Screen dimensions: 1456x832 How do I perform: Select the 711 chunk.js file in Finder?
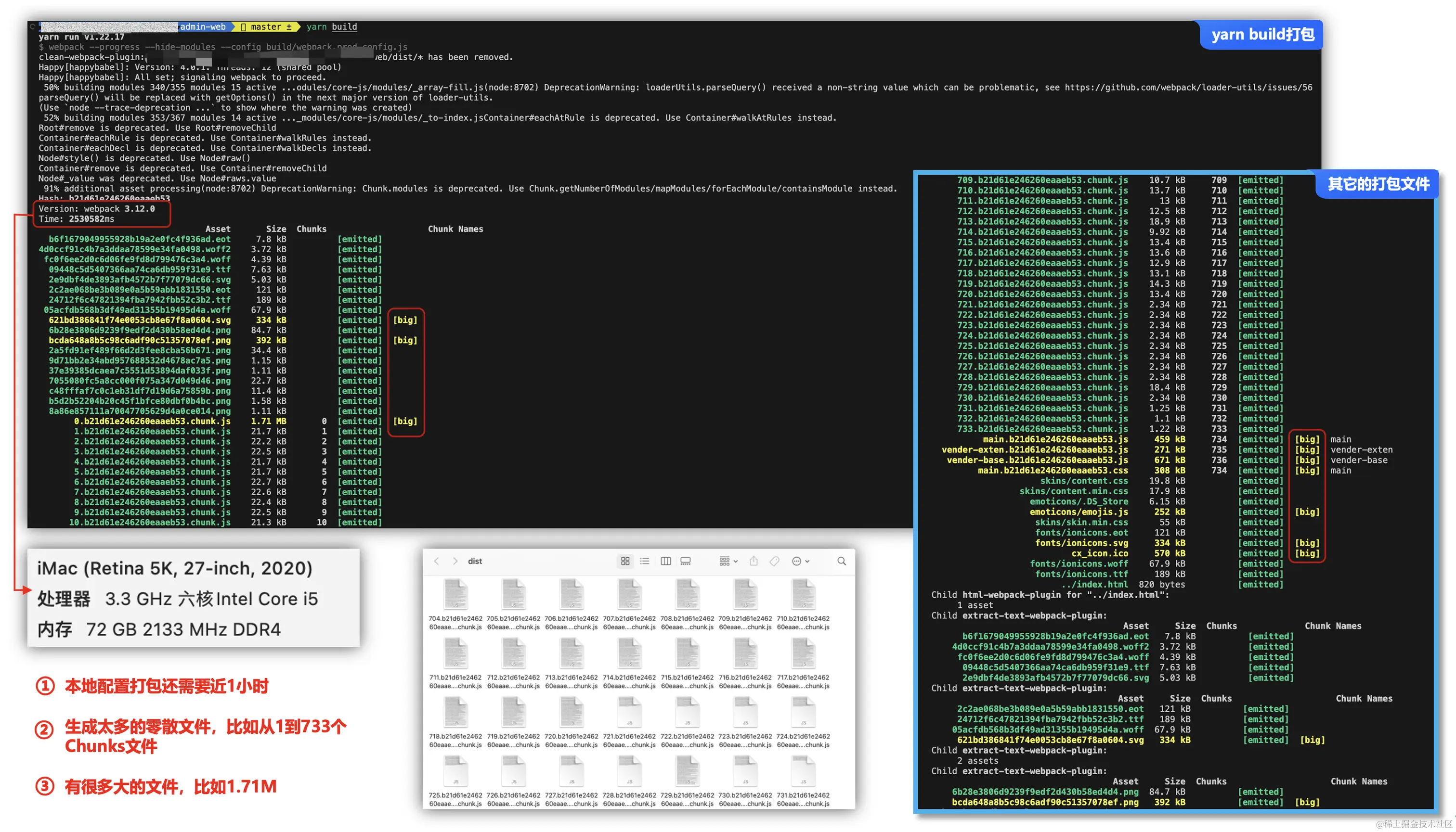(x=455, y=653)
